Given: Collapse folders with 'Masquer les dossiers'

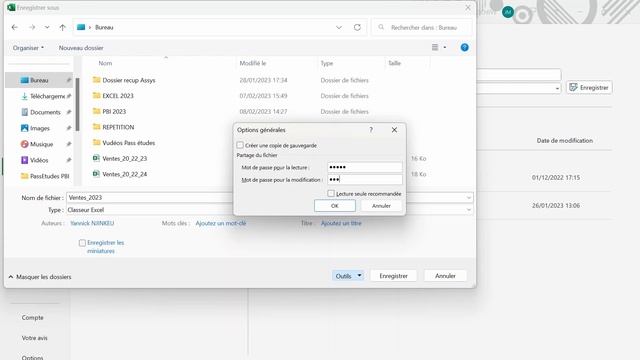Looking at the screenshot, I should tap(40, 277).
